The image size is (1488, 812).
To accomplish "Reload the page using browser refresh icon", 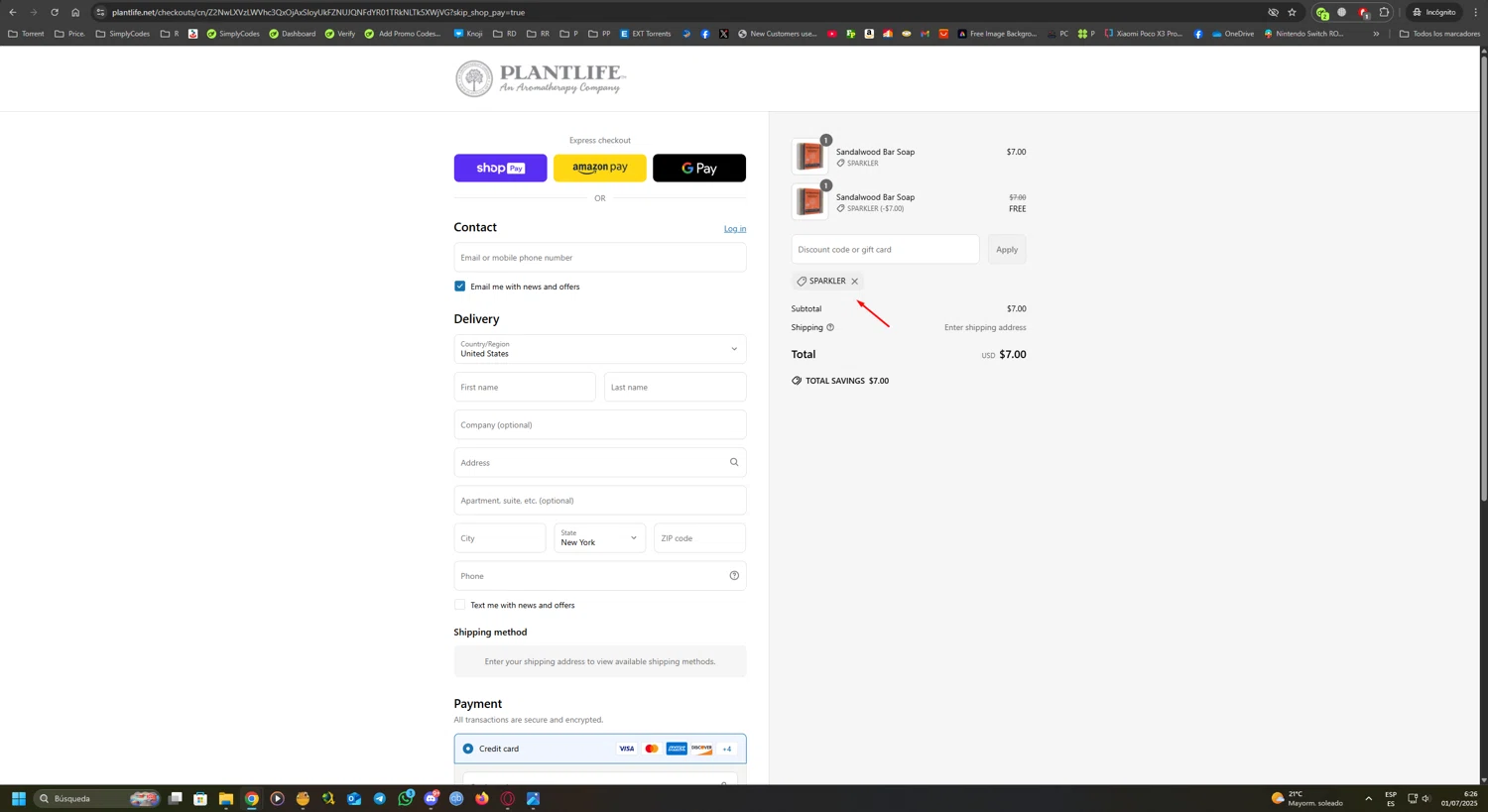I will [x=55, y=12].
